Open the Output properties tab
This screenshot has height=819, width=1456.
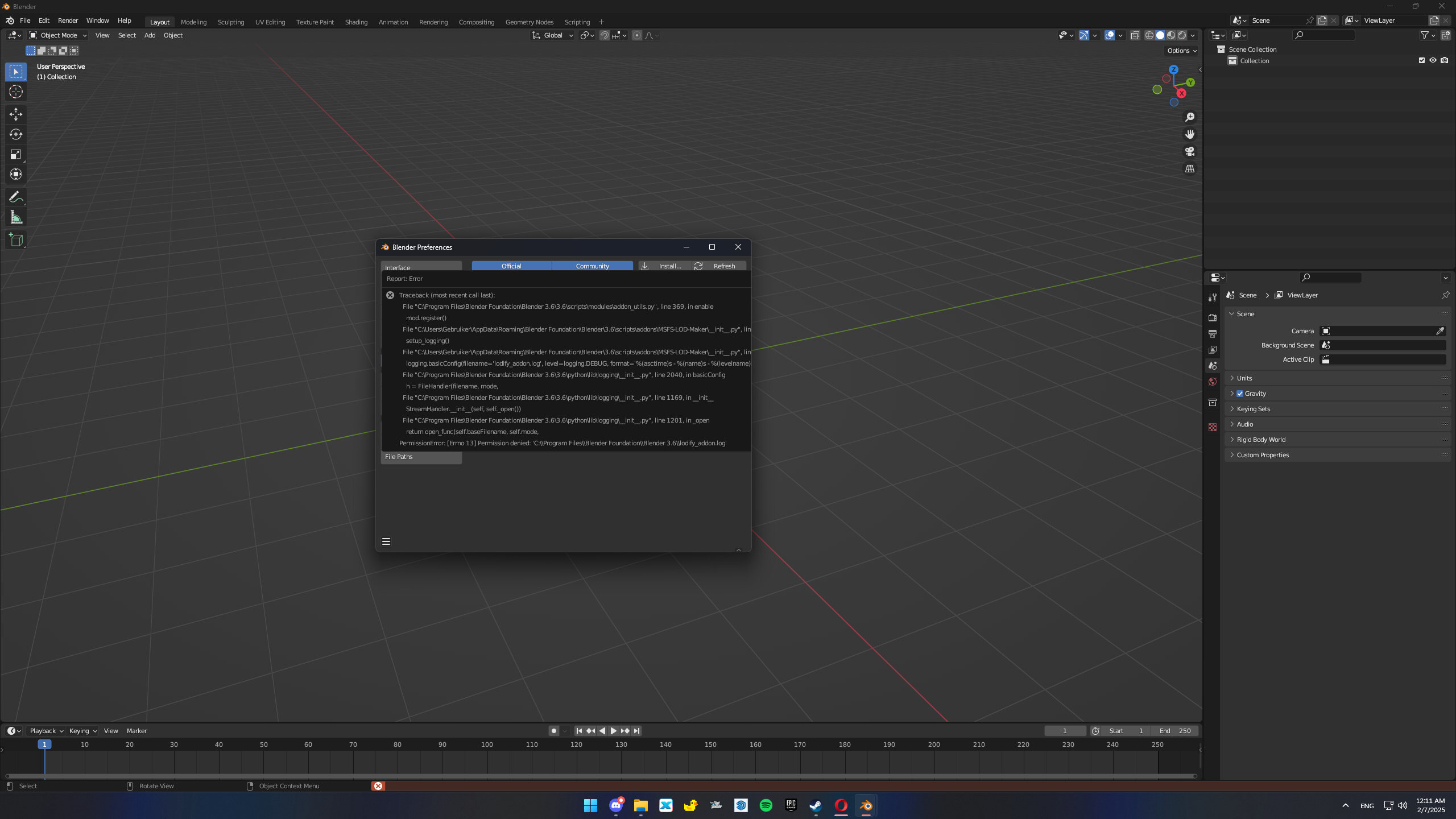point(1213,333)
